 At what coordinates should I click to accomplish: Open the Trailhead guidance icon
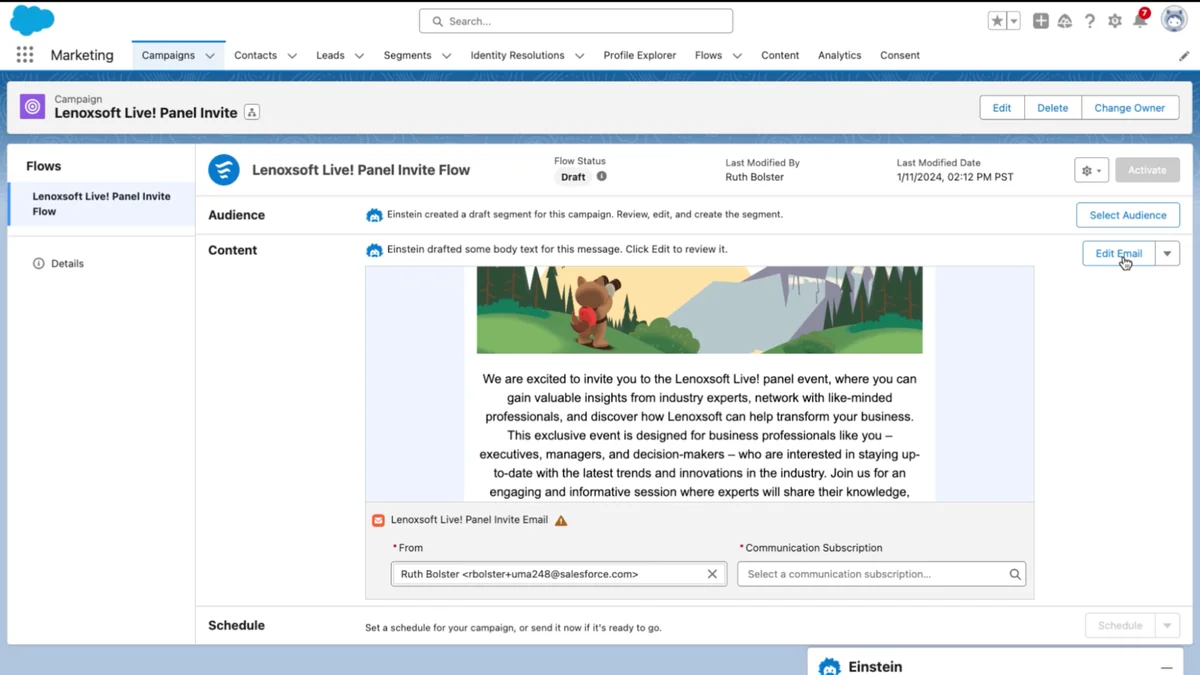(x=1065, y=21)
